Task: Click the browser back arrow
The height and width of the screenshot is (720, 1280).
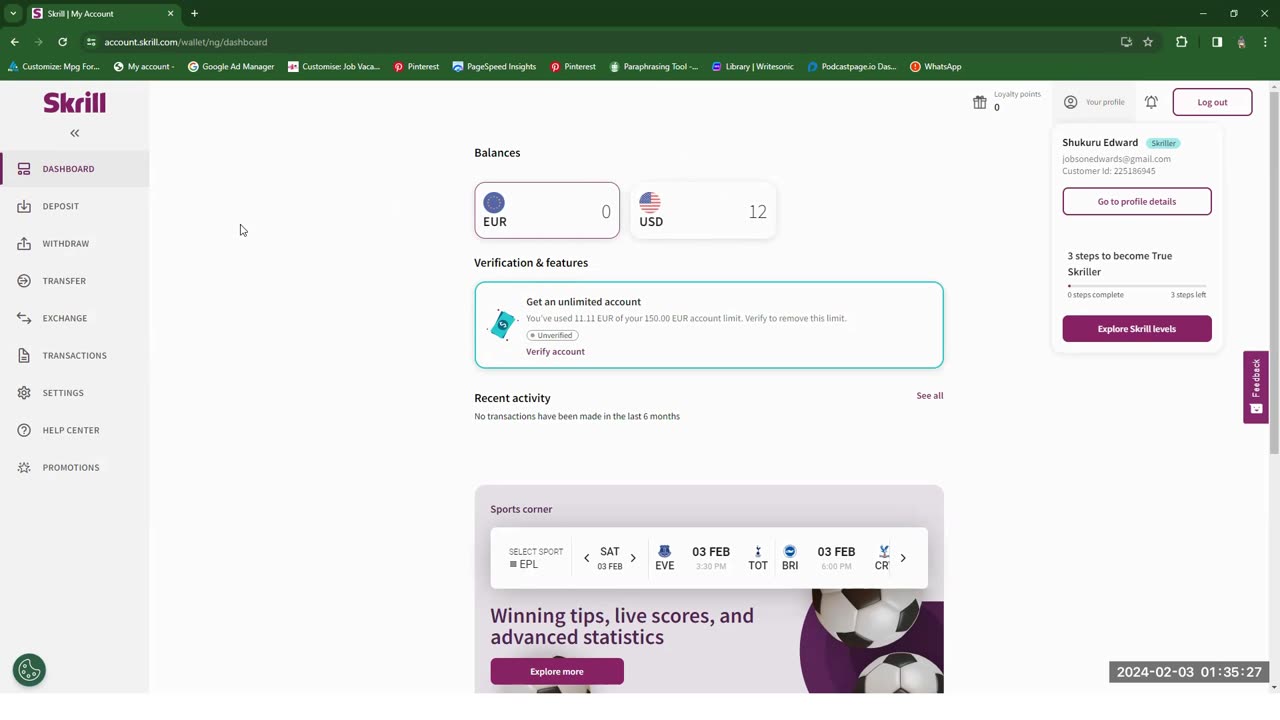Action: pos(14,42)
